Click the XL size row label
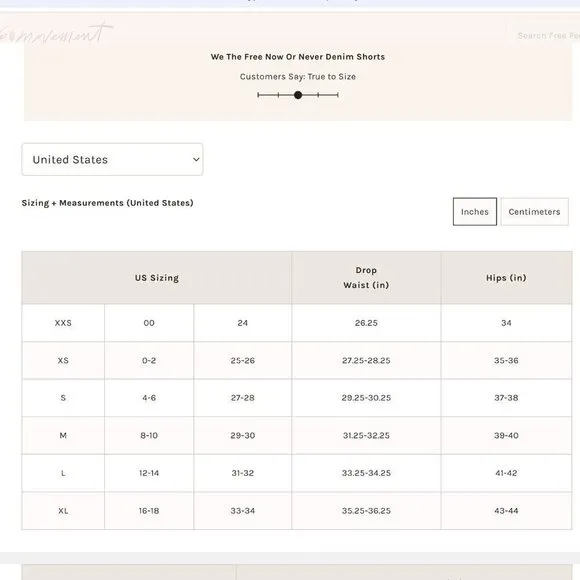 pyautogui.click(x=63, y=511)
